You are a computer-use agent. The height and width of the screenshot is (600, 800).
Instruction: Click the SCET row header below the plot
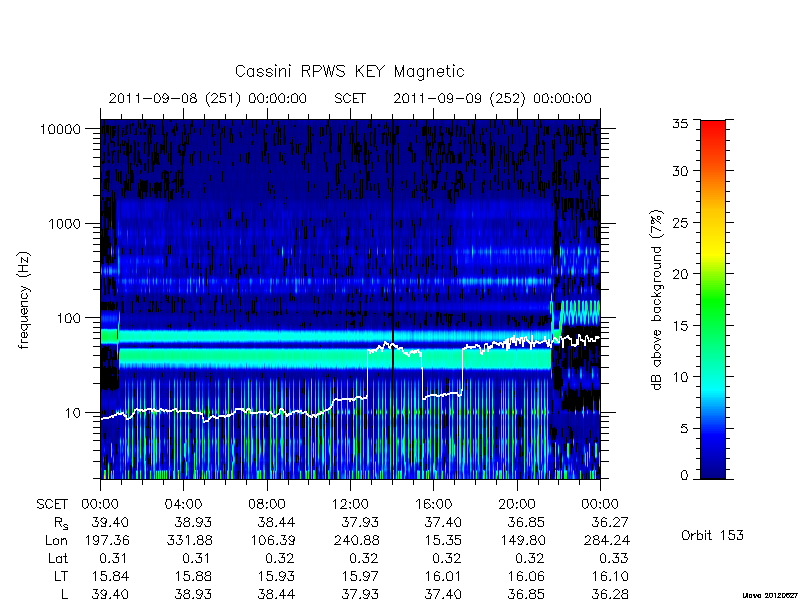pyautogui.click(x=52, y=504)
